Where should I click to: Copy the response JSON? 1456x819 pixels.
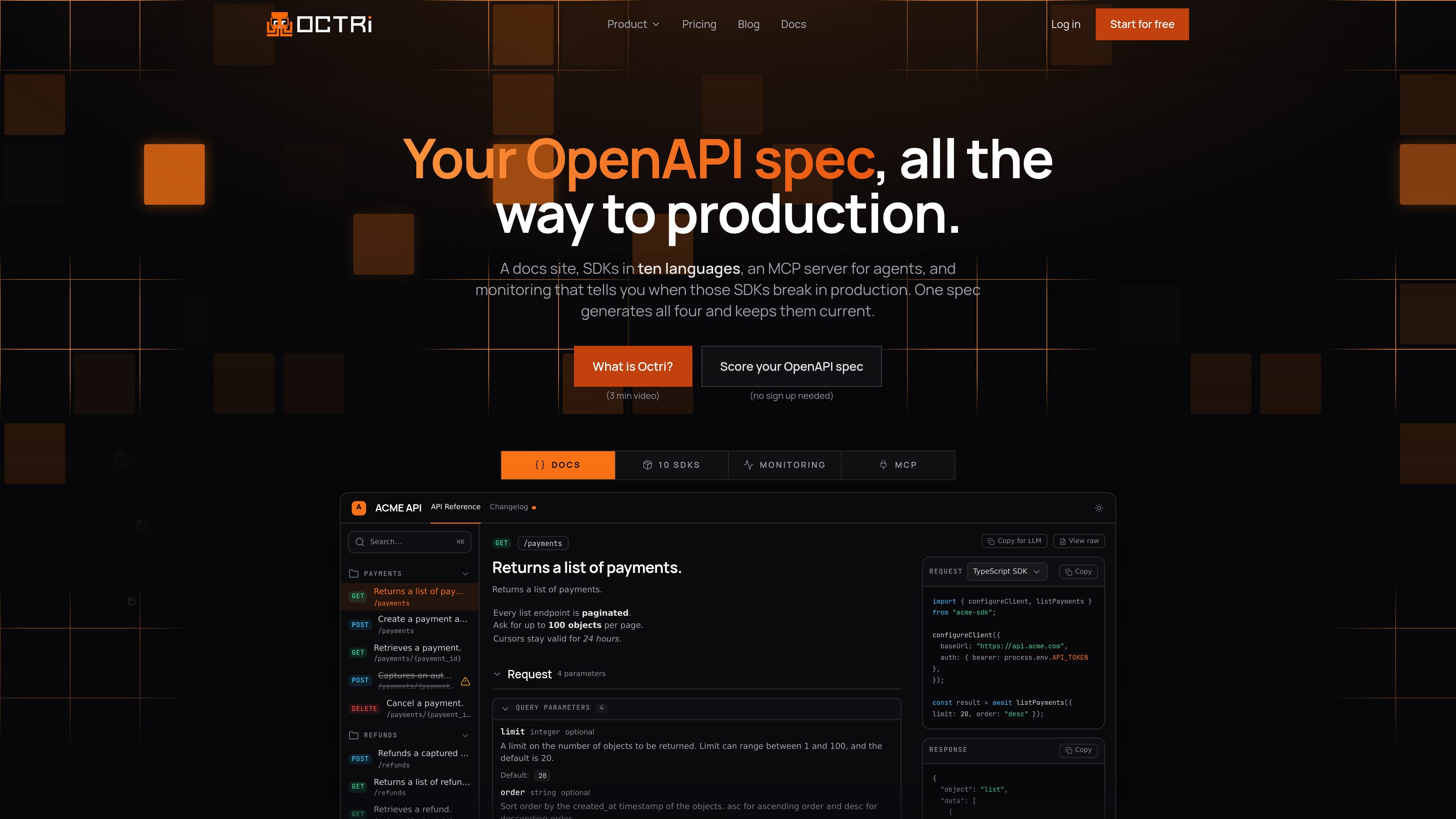pos(1078,750)
